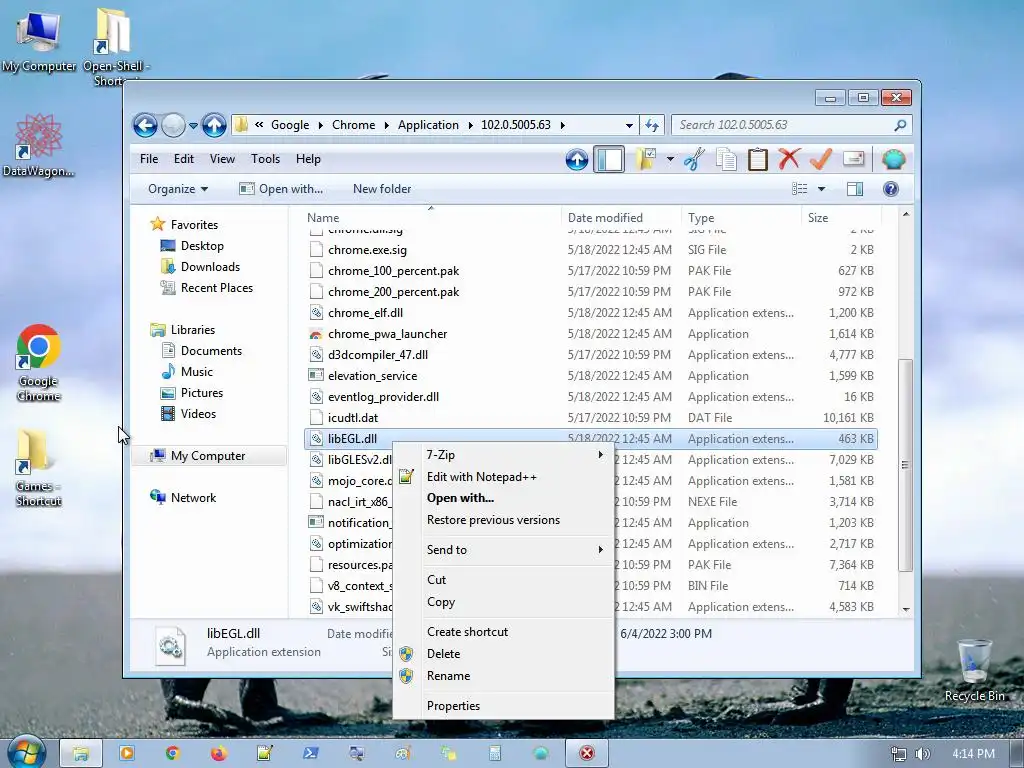Click the scissors Cut toolbar icon
Viewport: 1024px width, 768px height.
[694, 159]
